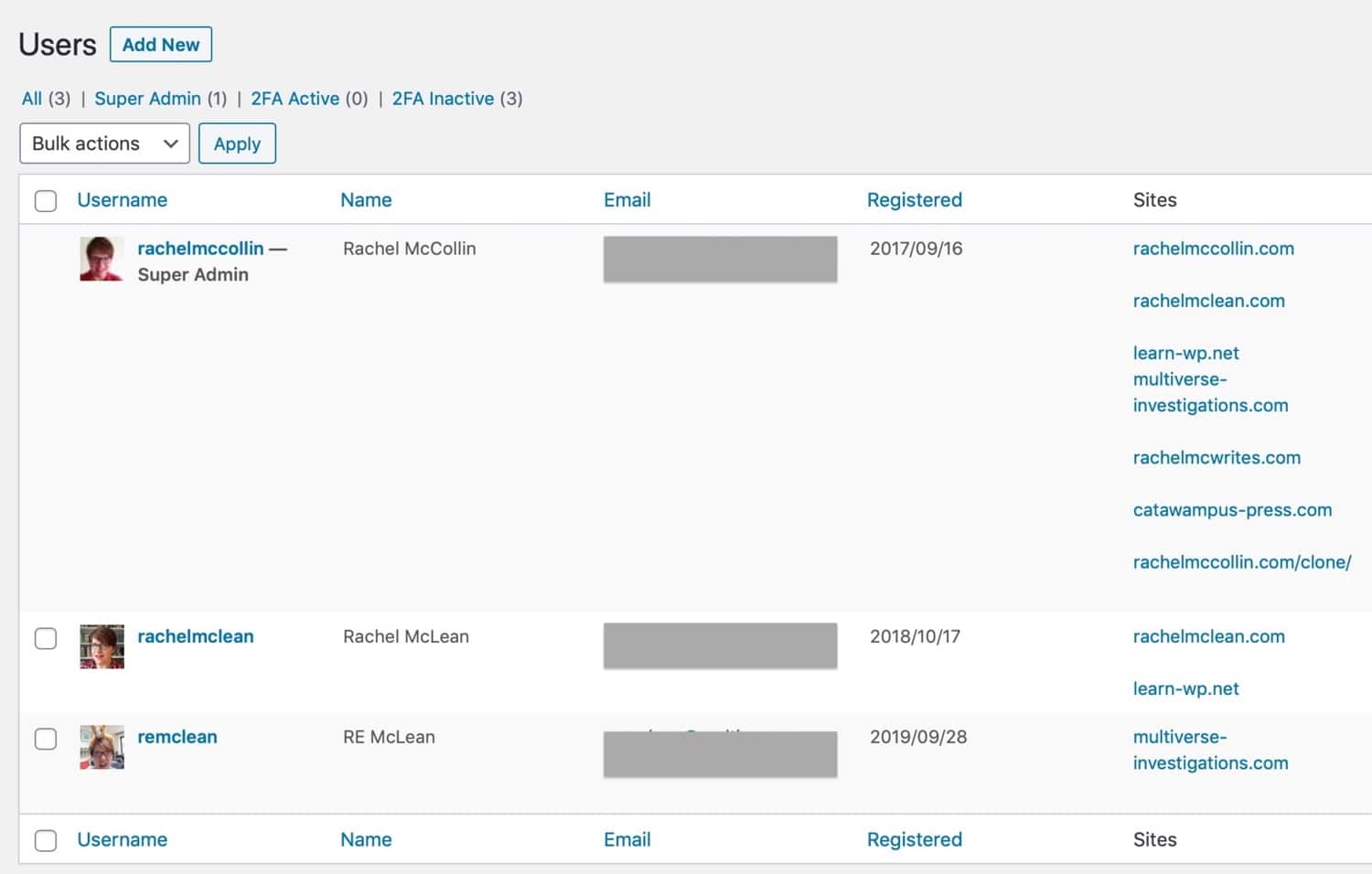Click the Add New user button
This screenshot has width=1372, height=874.
[161, 45]
